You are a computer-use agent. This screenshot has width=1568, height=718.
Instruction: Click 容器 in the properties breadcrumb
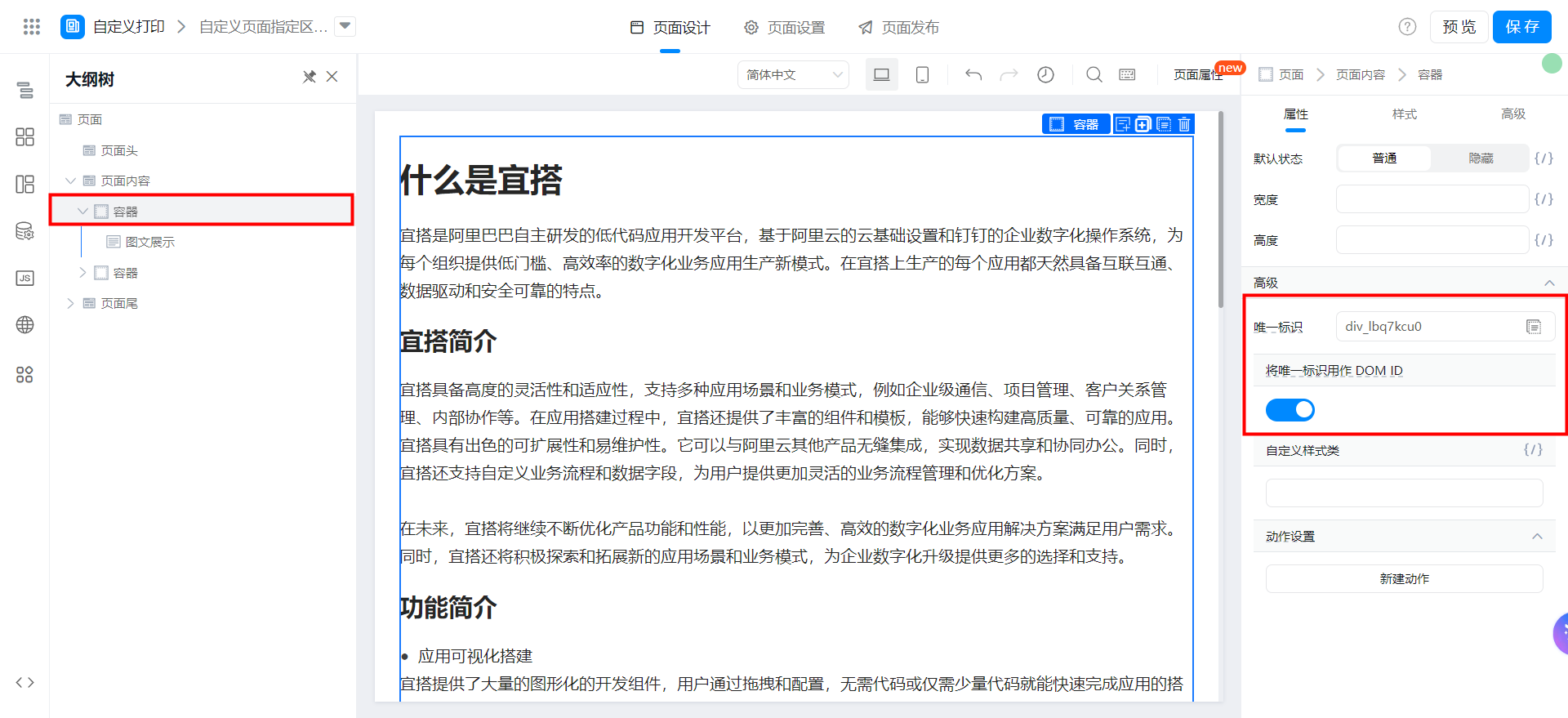click(1430, 74)
